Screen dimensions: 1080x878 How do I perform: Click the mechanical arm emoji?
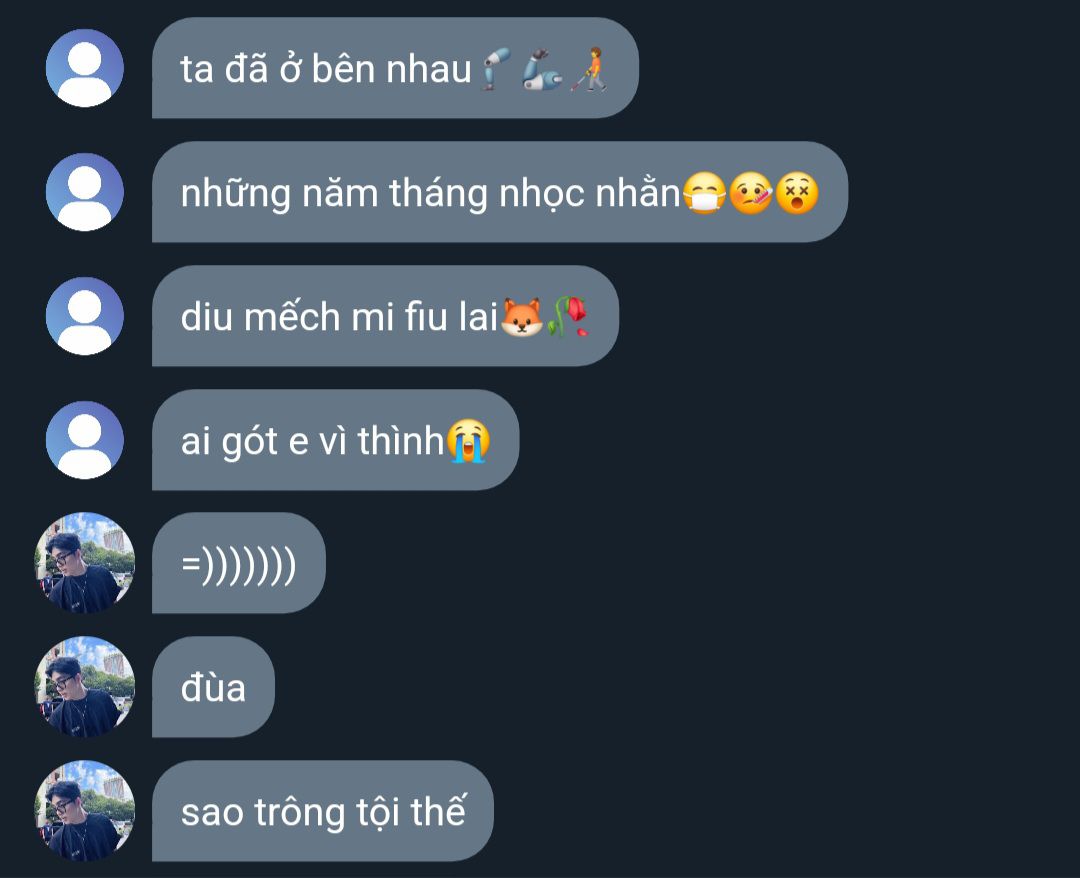542,69
